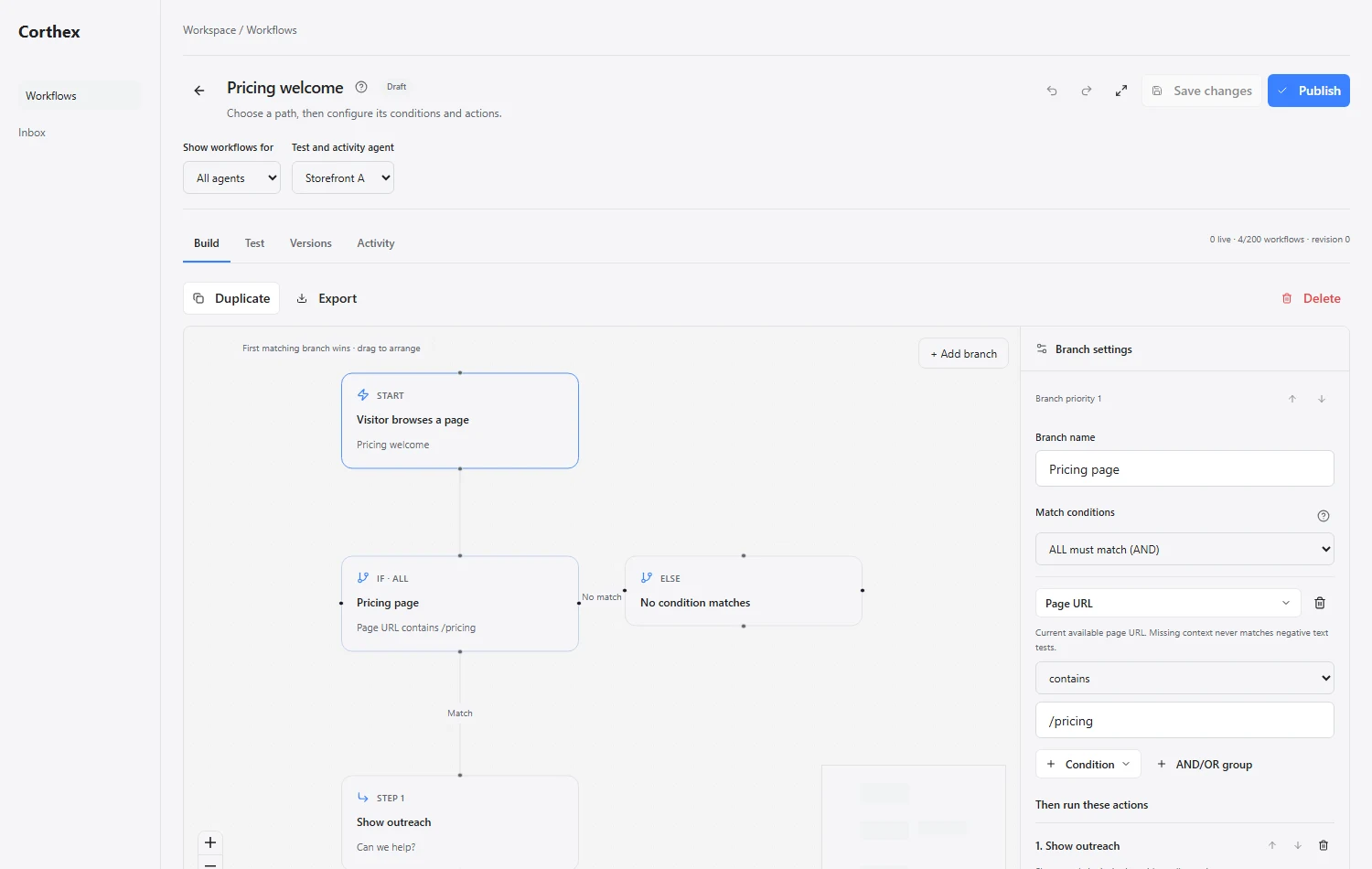
Task: Expand the Condition add menu
Action: pos(1088,765)
